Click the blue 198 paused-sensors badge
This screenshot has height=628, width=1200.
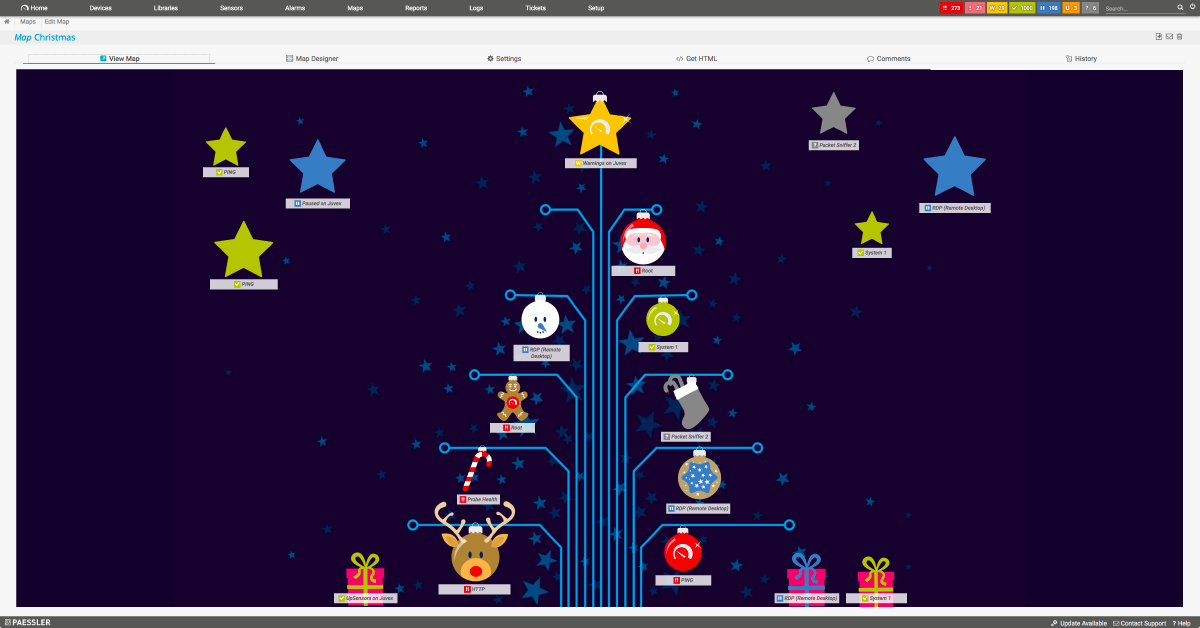1046,8
